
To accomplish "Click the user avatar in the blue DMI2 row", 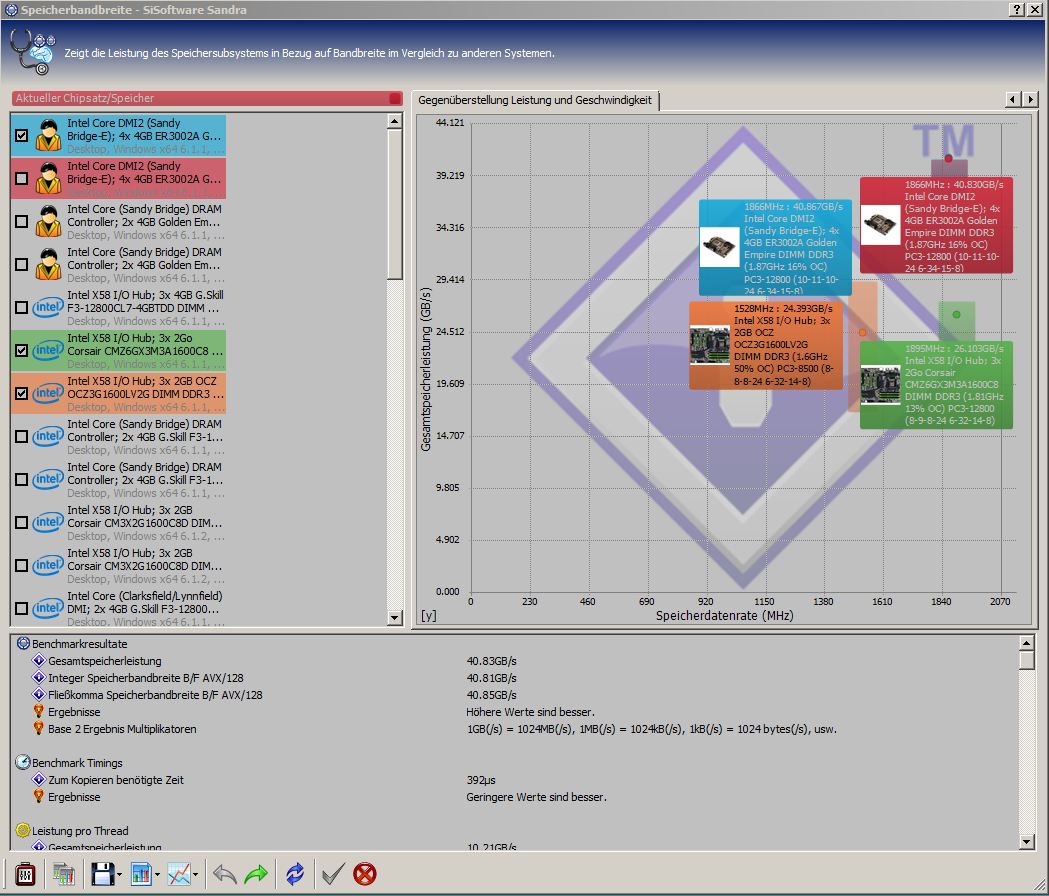I will pyautogui.click(x=49, y=136).
